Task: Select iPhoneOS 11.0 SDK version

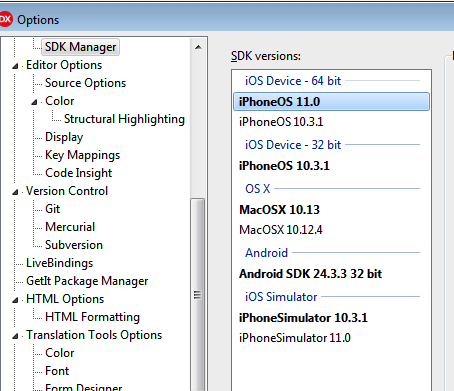Action: pyautogui.click(x=331, y=102)
